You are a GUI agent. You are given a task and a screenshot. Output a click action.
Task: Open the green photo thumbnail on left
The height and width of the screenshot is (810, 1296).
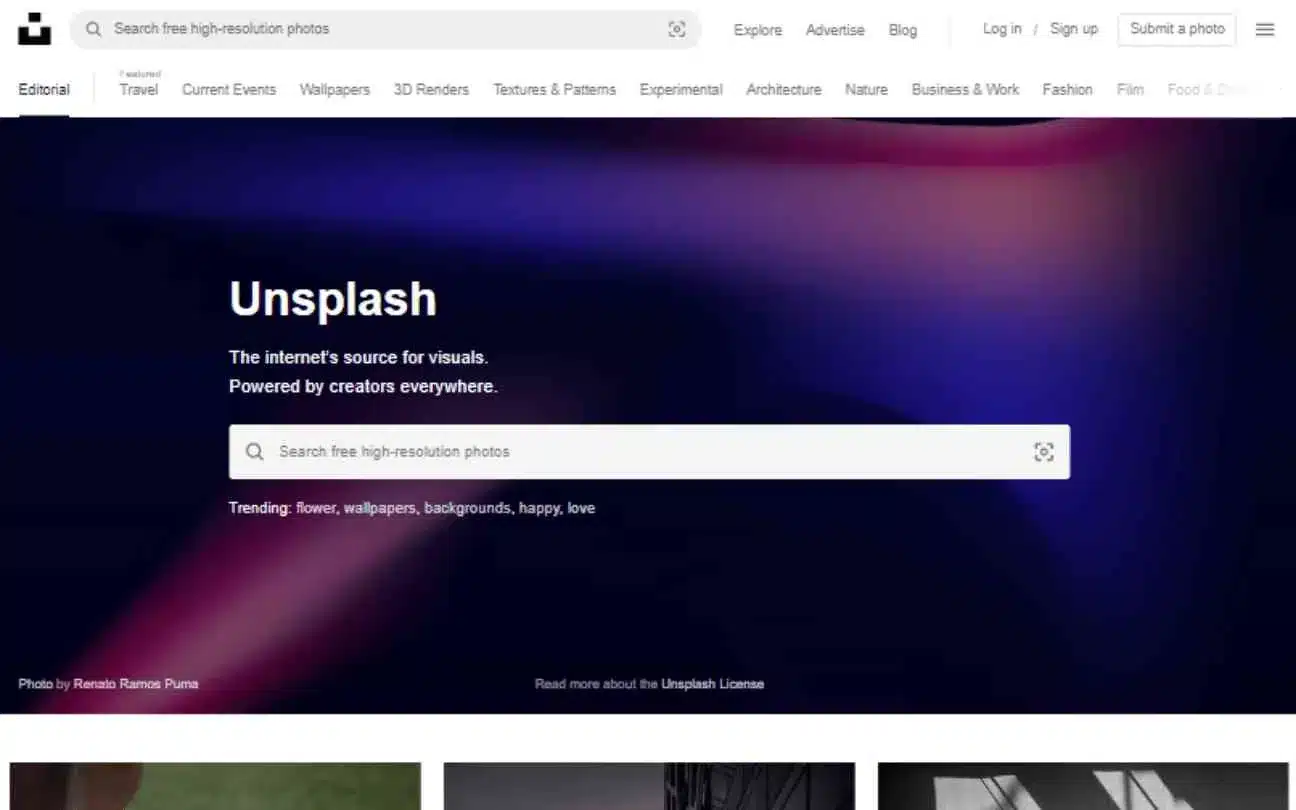pos(215,786)
